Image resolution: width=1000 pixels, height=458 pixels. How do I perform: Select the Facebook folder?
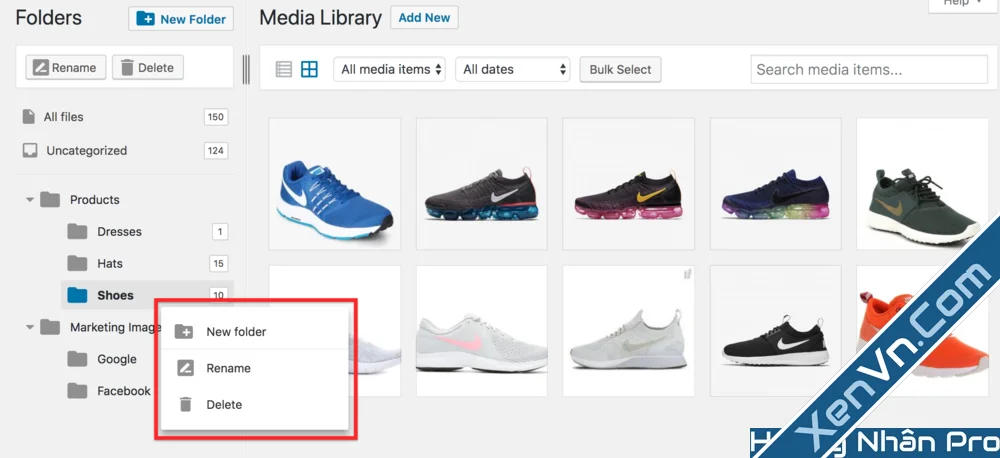point(124,391)
